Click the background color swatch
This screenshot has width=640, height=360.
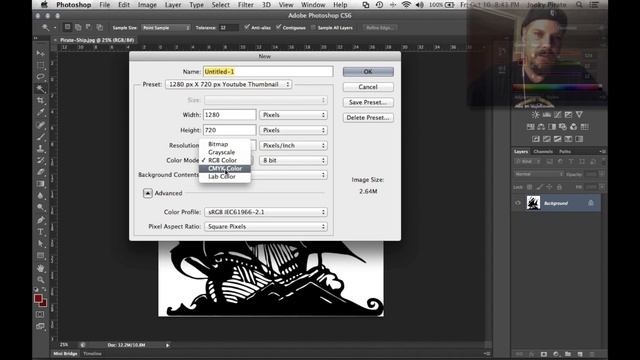point(44,304)
